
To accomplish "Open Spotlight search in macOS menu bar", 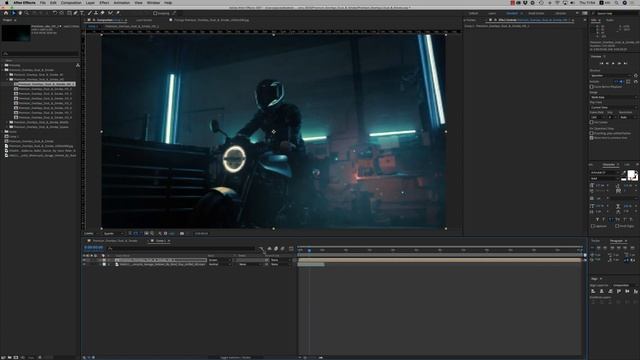I will (x=616, y=2).
